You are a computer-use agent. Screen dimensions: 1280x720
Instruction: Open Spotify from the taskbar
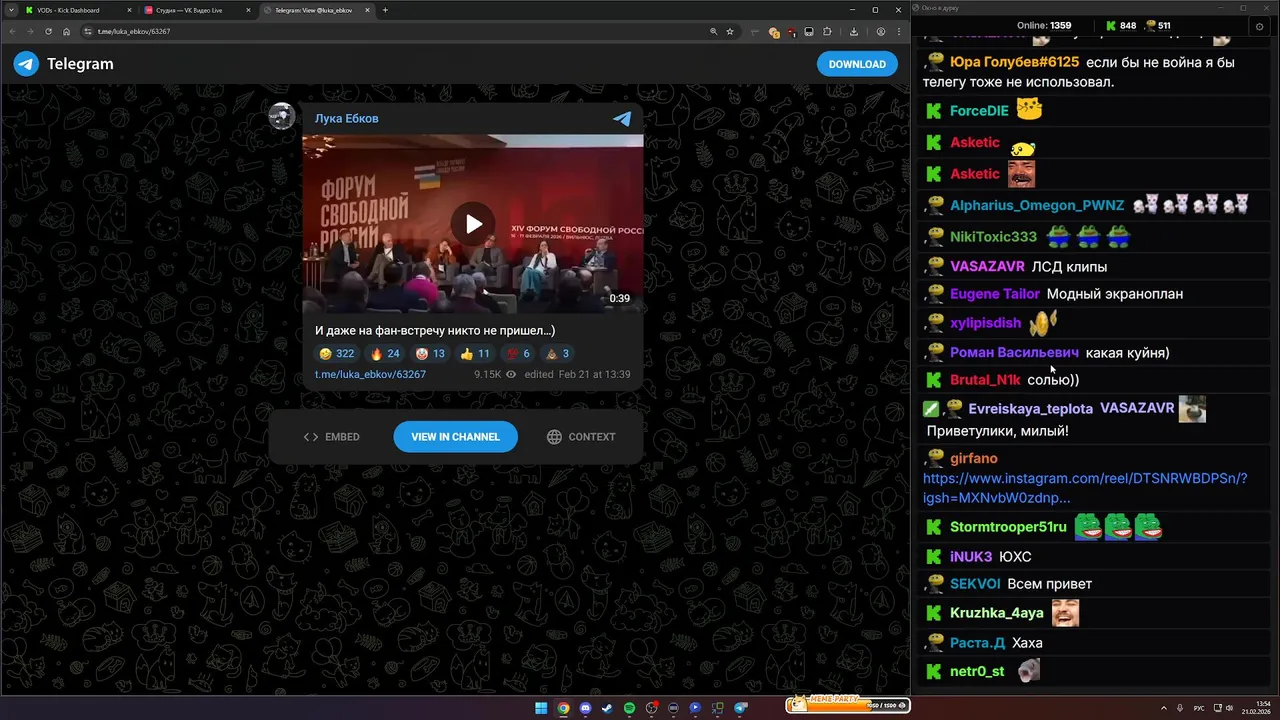point(629,708)
